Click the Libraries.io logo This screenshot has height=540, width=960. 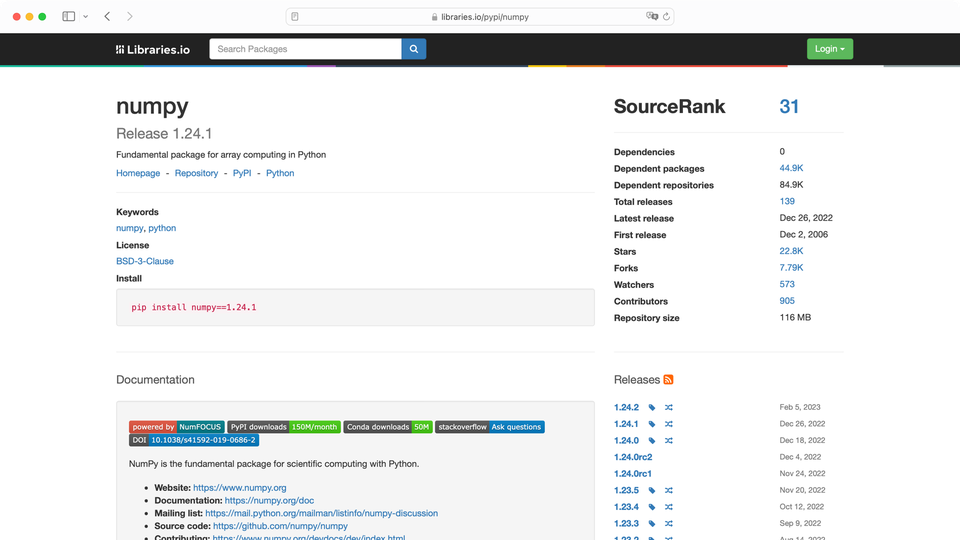pyautogui.click(x=153, y=50)
